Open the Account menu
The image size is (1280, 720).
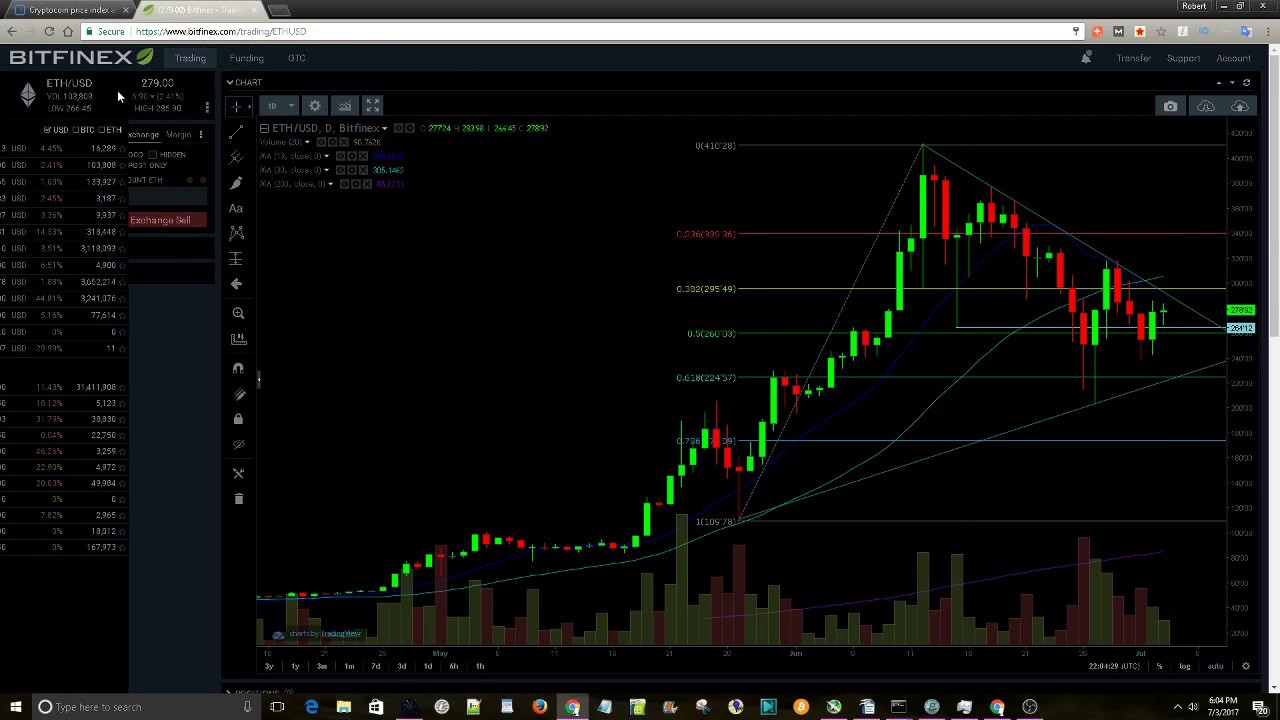pyautogui.click(x=1233, y=58)
